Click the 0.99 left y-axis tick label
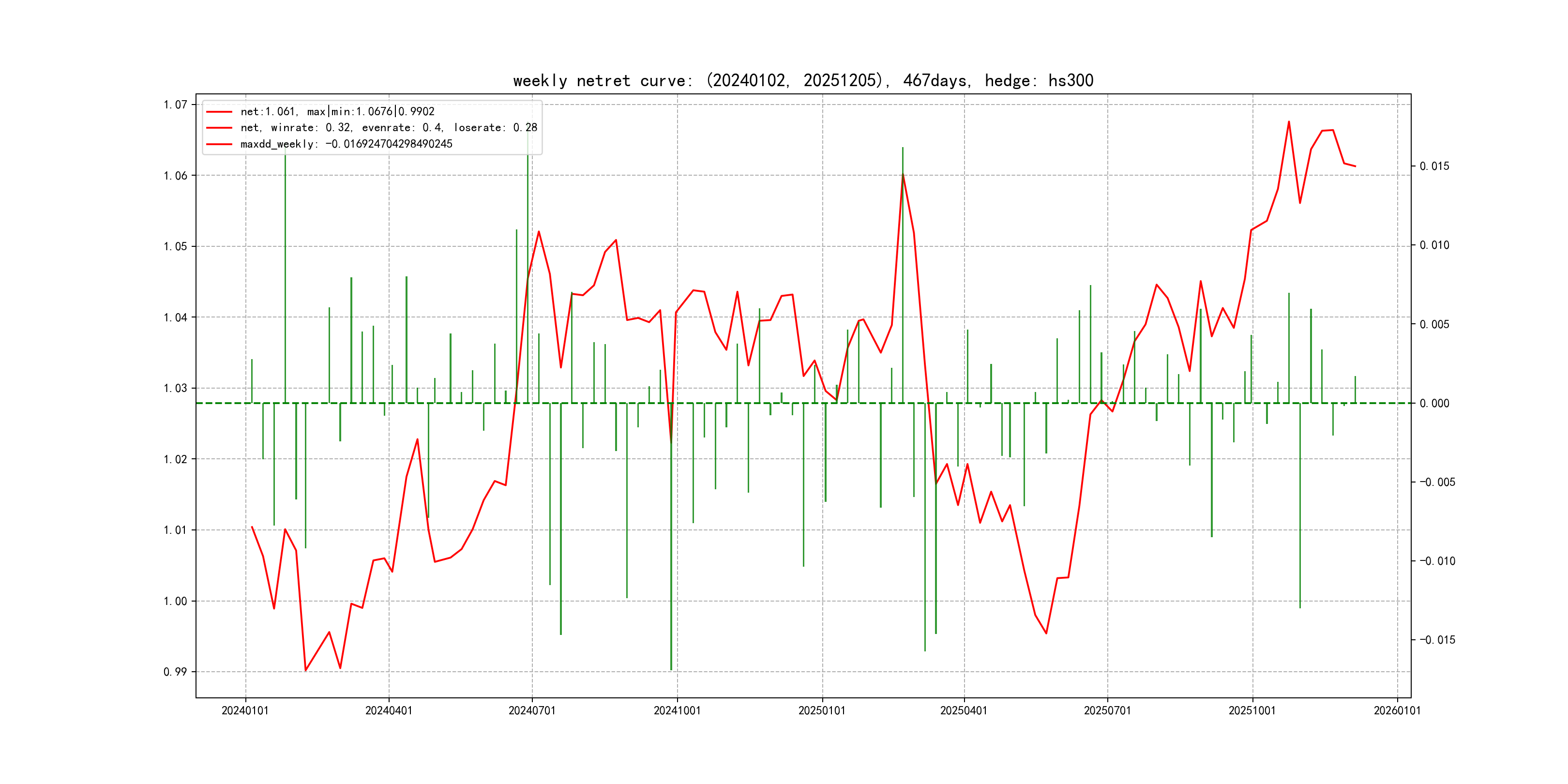Screen dimensions: 1568x784 (x=175, y=672)
